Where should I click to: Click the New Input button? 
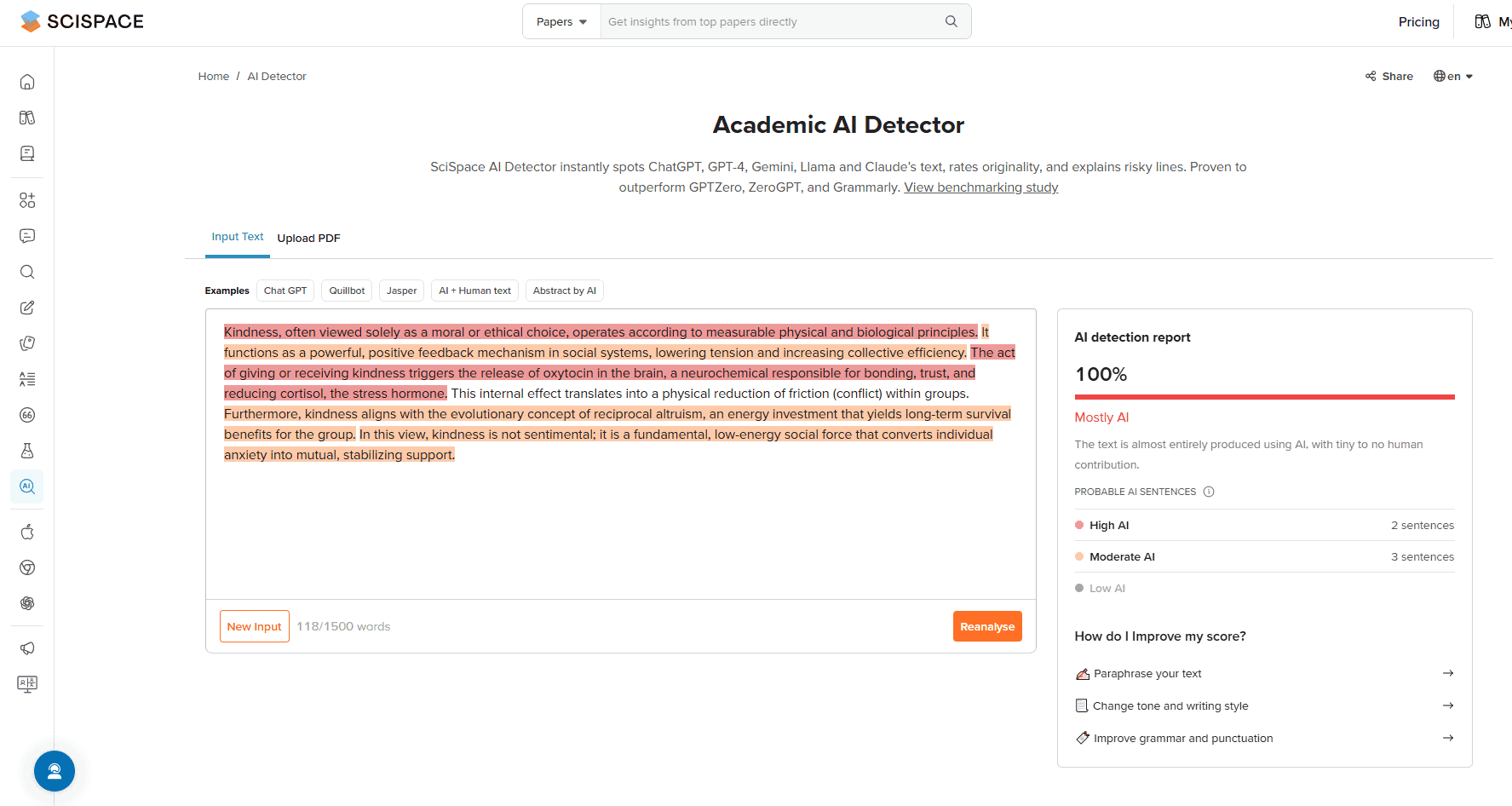tap(254, 626)
